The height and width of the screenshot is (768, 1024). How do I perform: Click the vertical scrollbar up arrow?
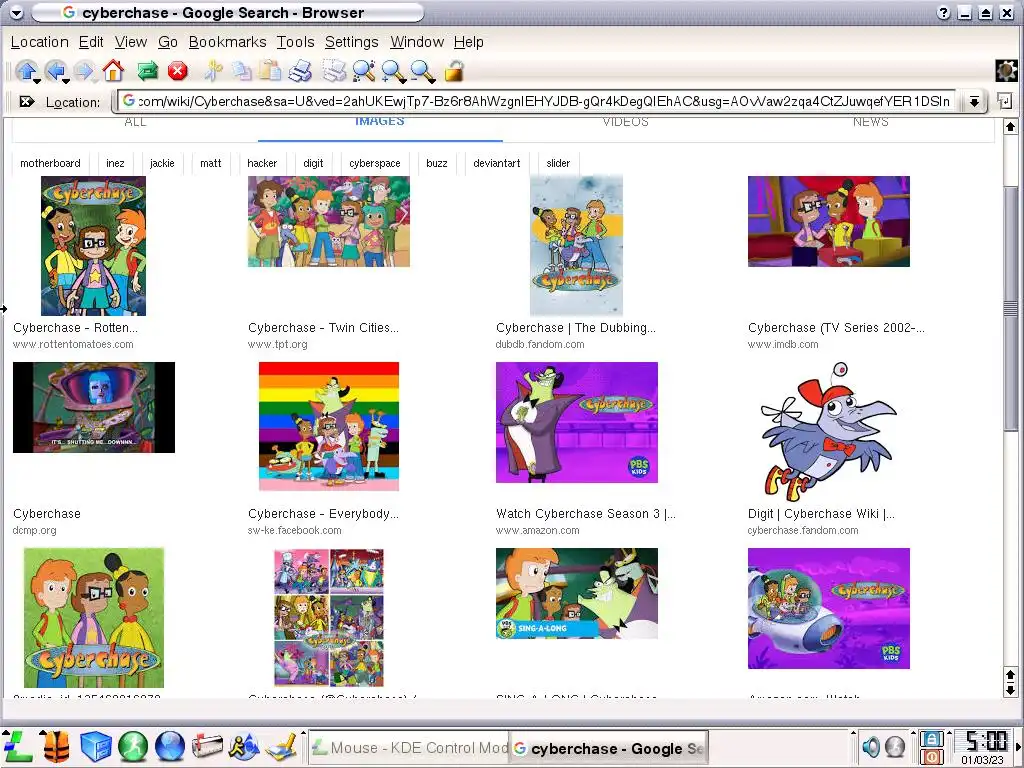1010,127
